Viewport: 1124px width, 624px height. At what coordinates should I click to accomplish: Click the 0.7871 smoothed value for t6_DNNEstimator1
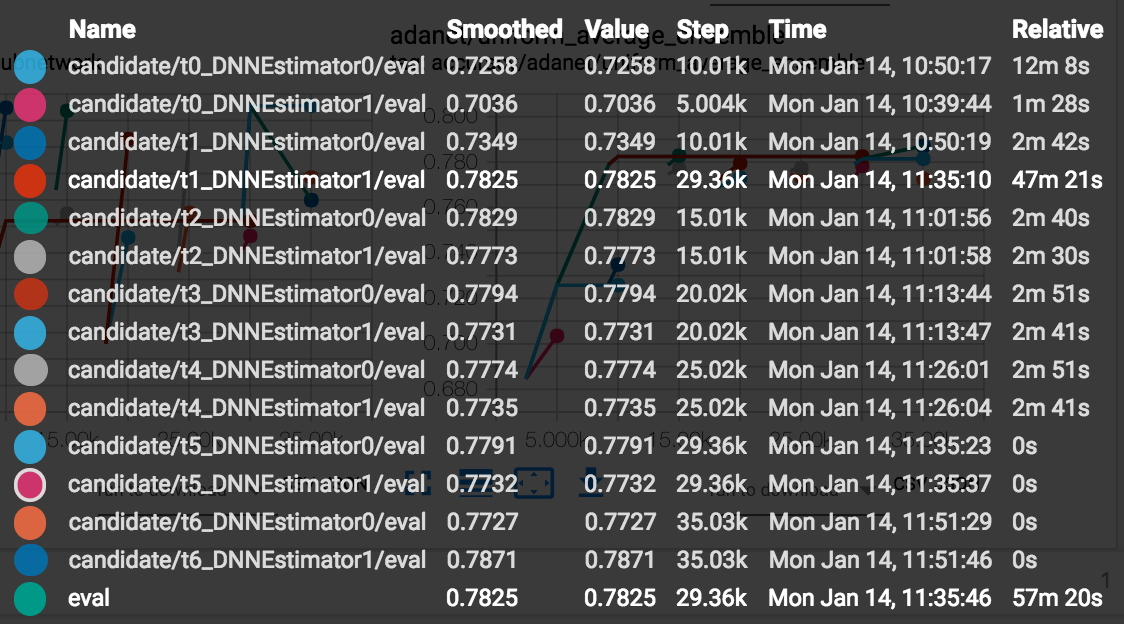click(482, 560)
